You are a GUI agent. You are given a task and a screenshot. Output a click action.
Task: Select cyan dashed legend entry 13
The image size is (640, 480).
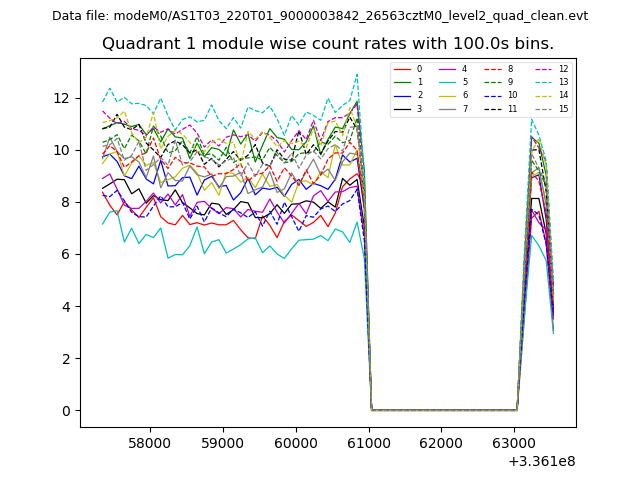click(x=550, y=82)
